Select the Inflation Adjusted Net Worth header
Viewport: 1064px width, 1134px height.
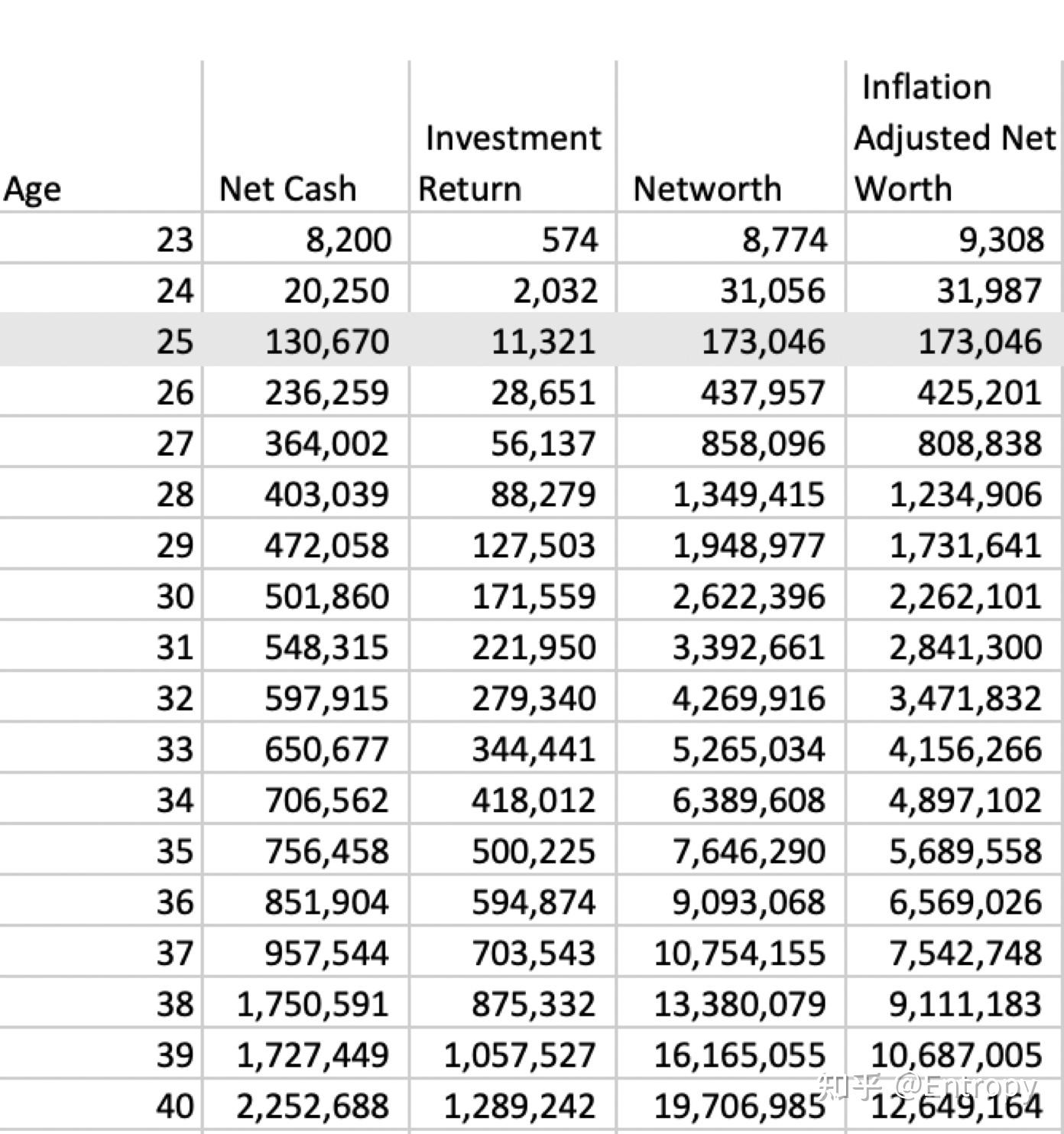click(954, 138)
